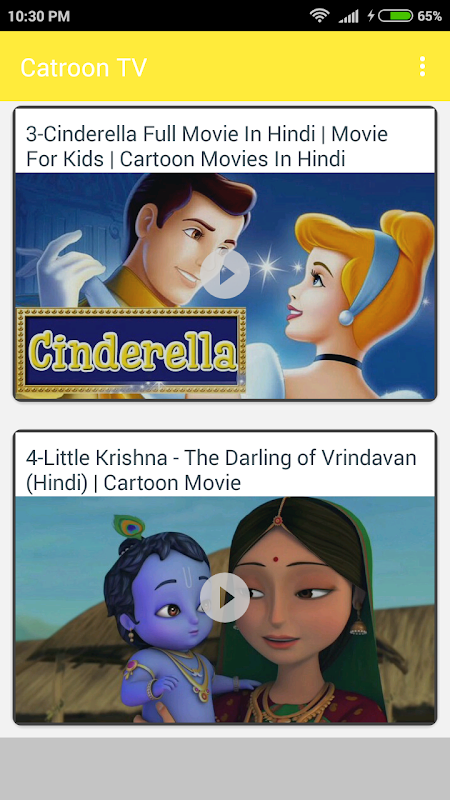Open the three-dot overflow menu
450x800 pixels.
point(422,66)
